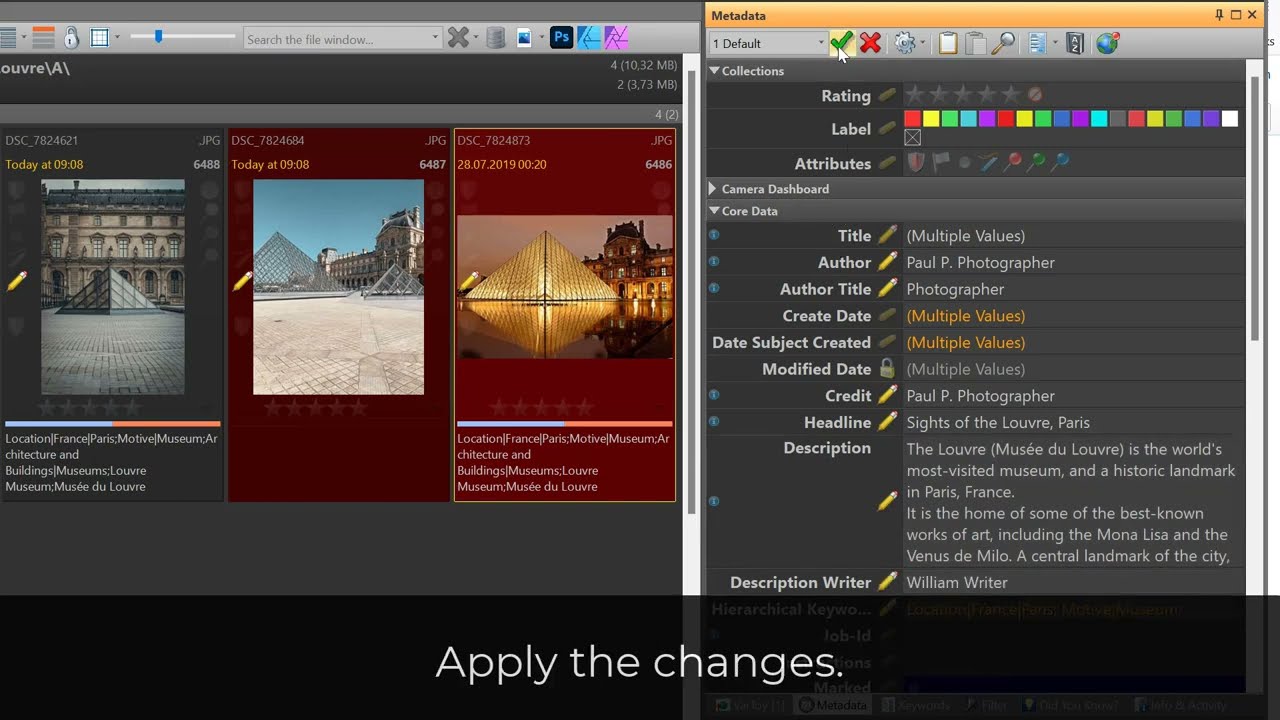Collapse the Core Data section

click(714, 211)
